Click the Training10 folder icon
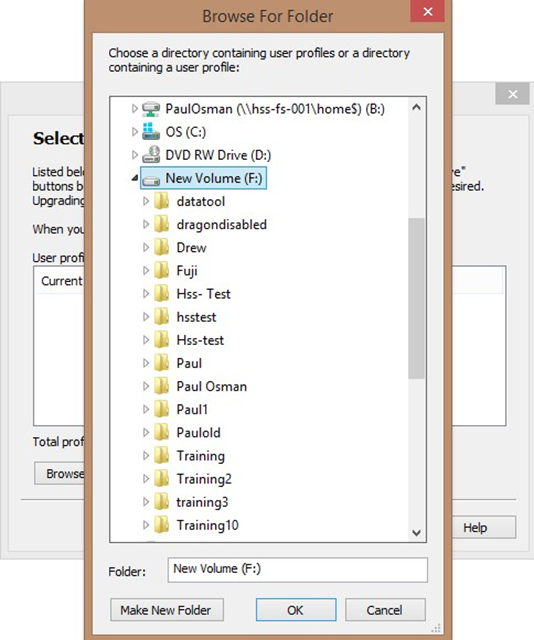 click(162, 525)
